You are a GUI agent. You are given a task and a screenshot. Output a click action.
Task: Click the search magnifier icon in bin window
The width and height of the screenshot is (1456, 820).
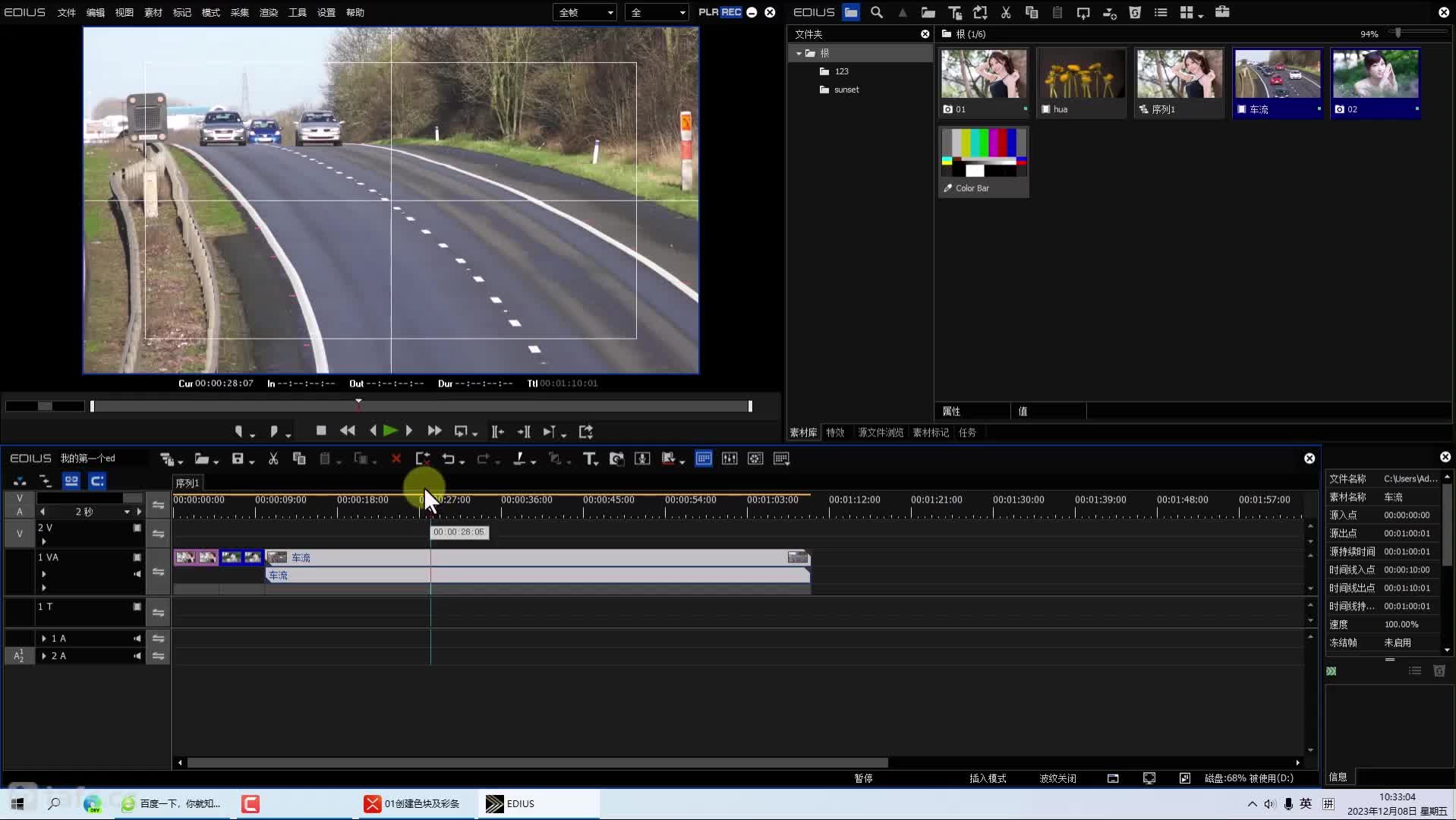(877, 12)
